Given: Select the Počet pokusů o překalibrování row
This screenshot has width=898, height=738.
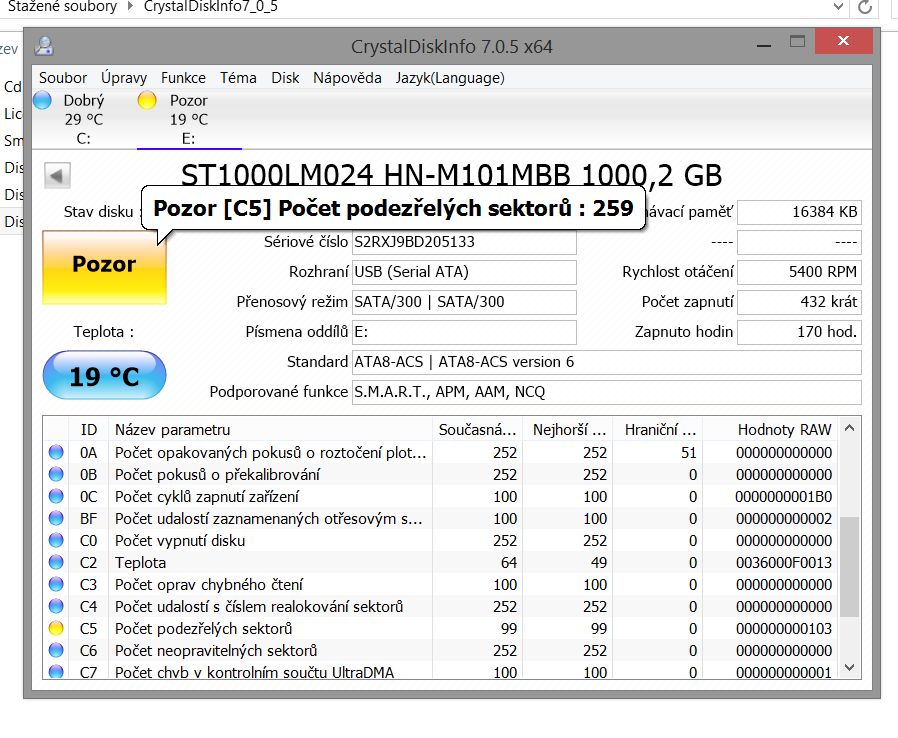Looking at the screenshot, I should 441,475.
